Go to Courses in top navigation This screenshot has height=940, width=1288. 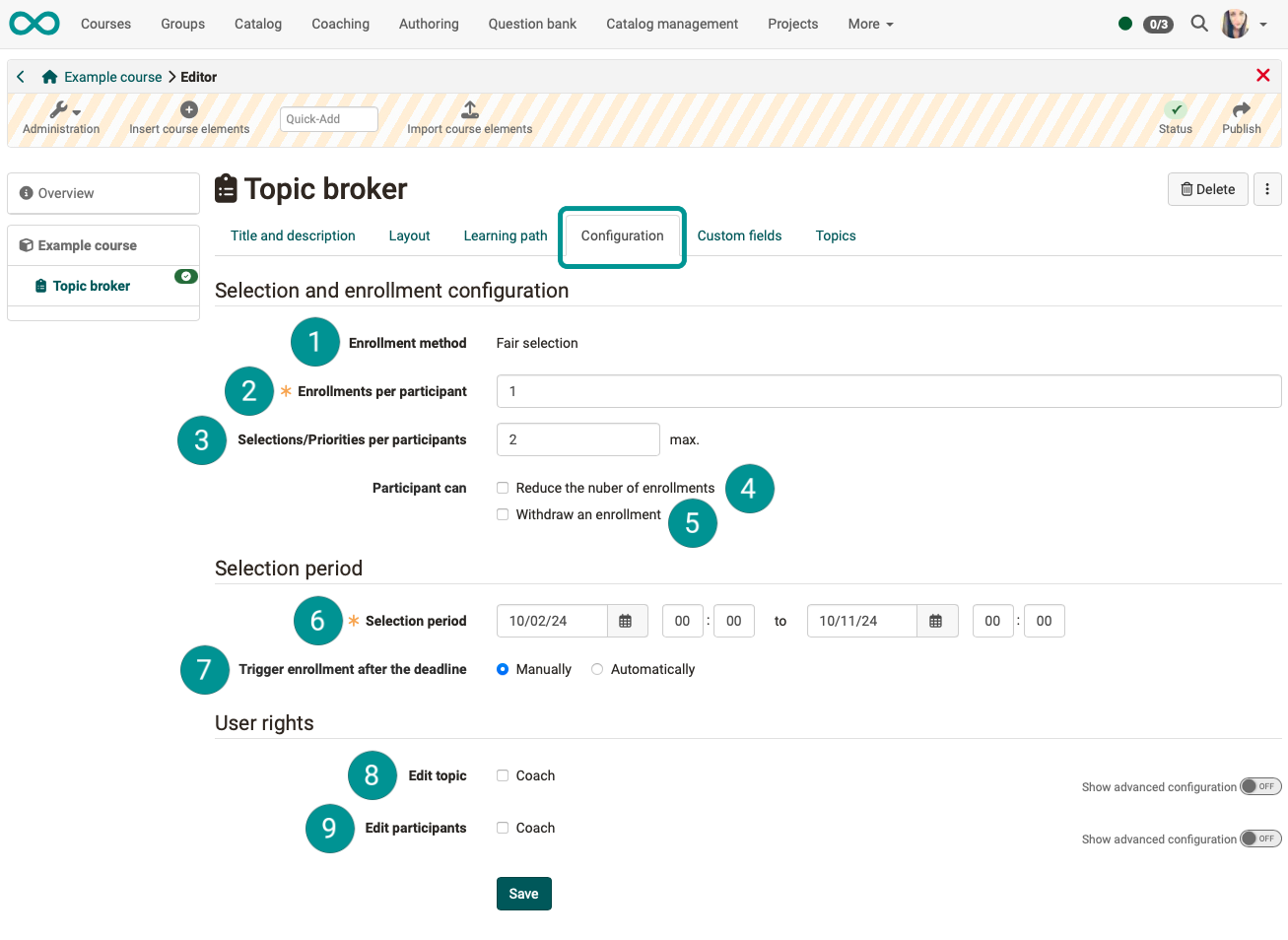click(105, 24)
